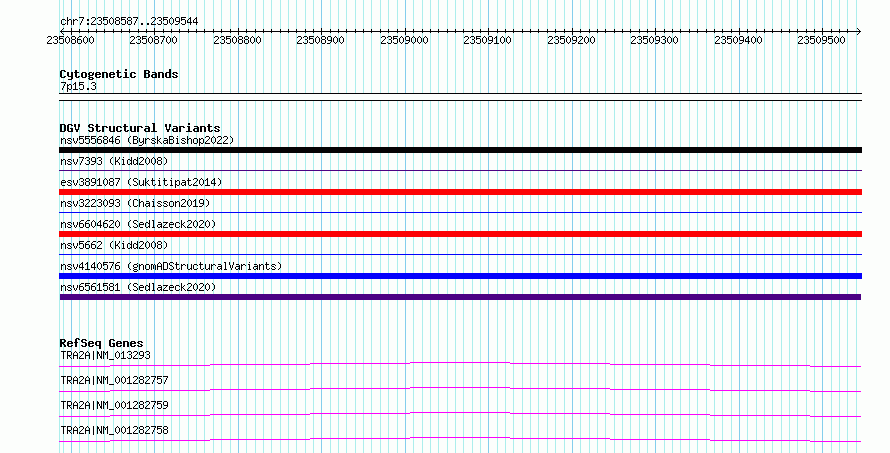Click the magenta TRA2A NM_013293 gene line
Screen dimensions: 890x453
(460, 364)
